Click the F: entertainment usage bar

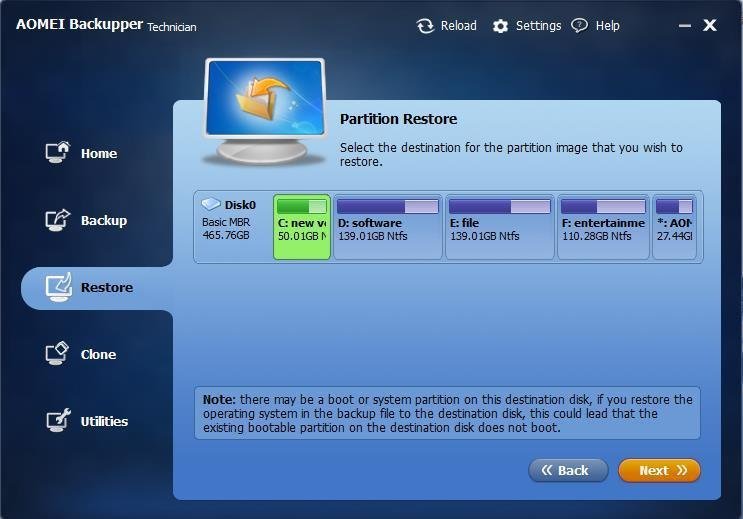click(x=603, y=206)
